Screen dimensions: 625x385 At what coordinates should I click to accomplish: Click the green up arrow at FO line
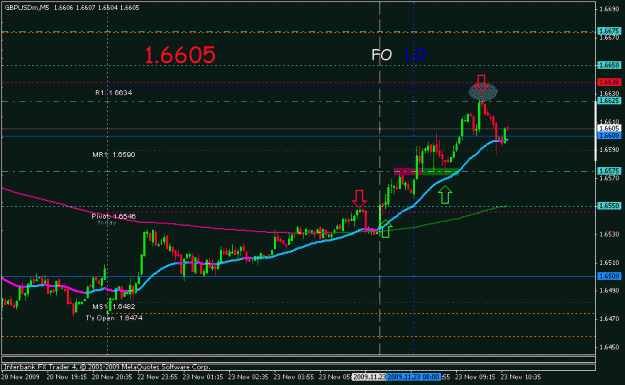[x=385, y=229]
